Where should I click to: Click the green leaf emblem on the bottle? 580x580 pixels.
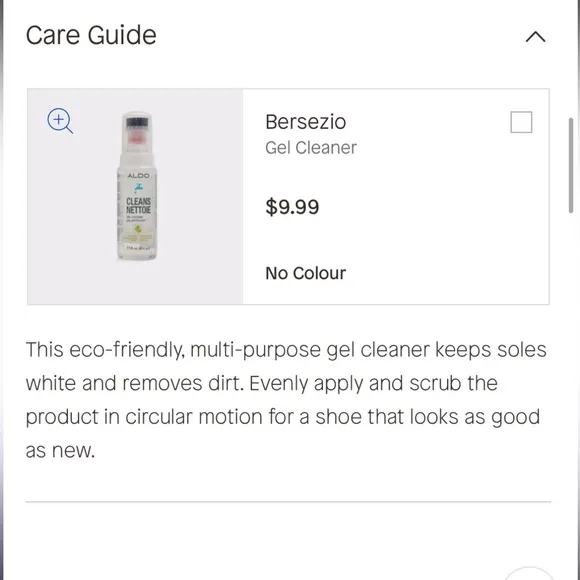pyautogui.click(x=138, y=230)
